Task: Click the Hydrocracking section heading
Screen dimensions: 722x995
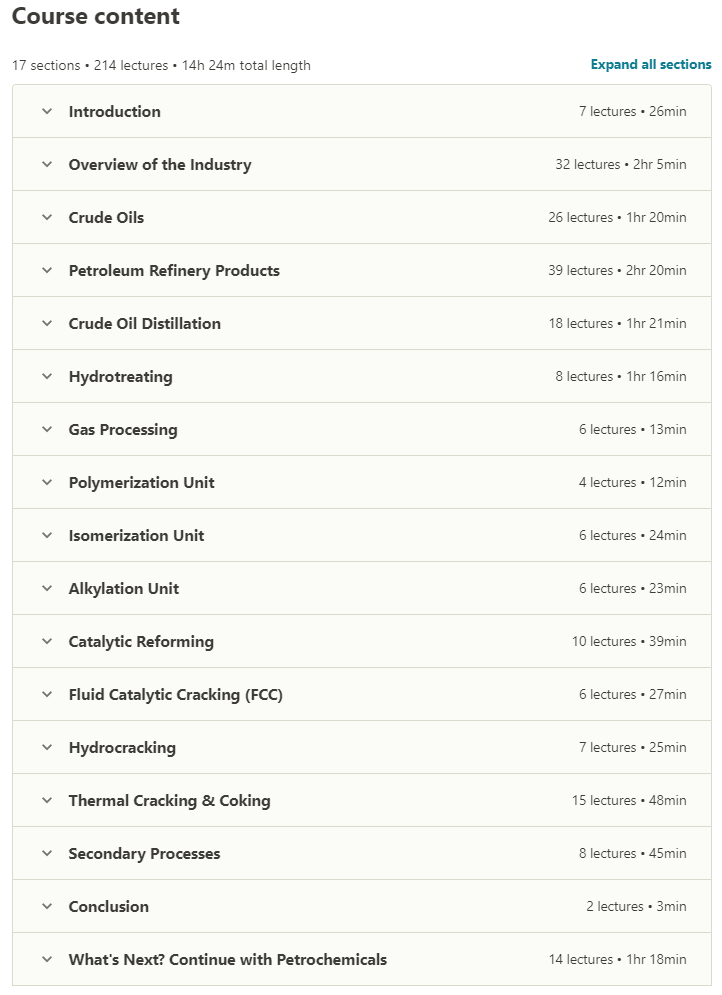Action: click(x=122, y=748)
